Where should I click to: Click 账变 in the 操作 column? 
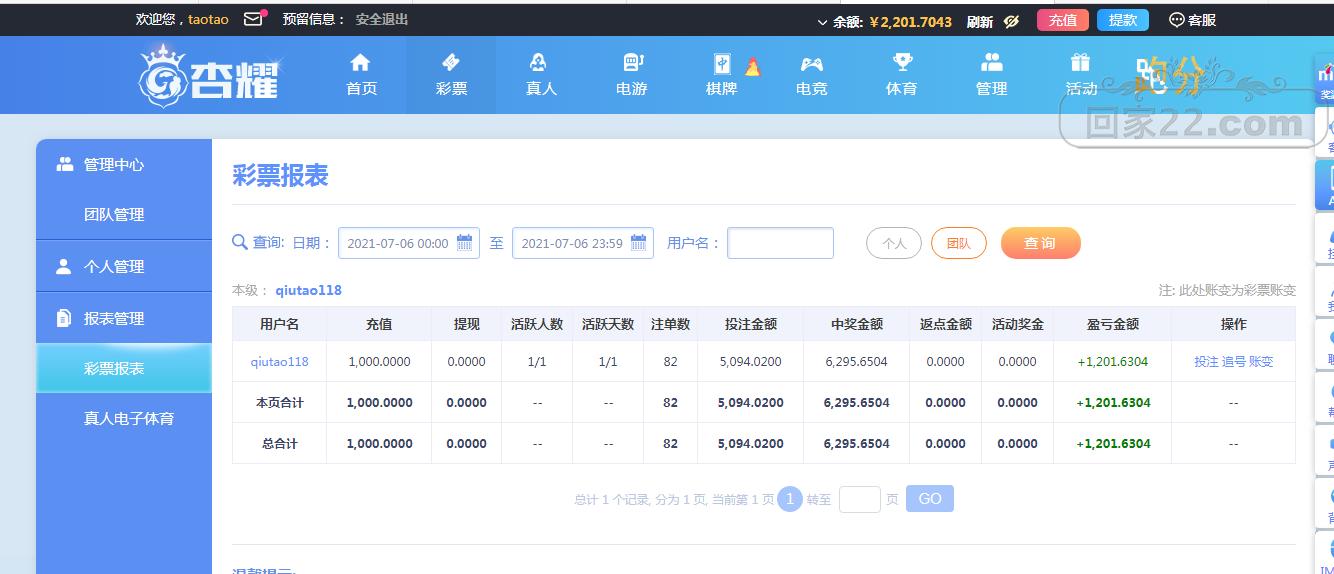pos(1261,362)
